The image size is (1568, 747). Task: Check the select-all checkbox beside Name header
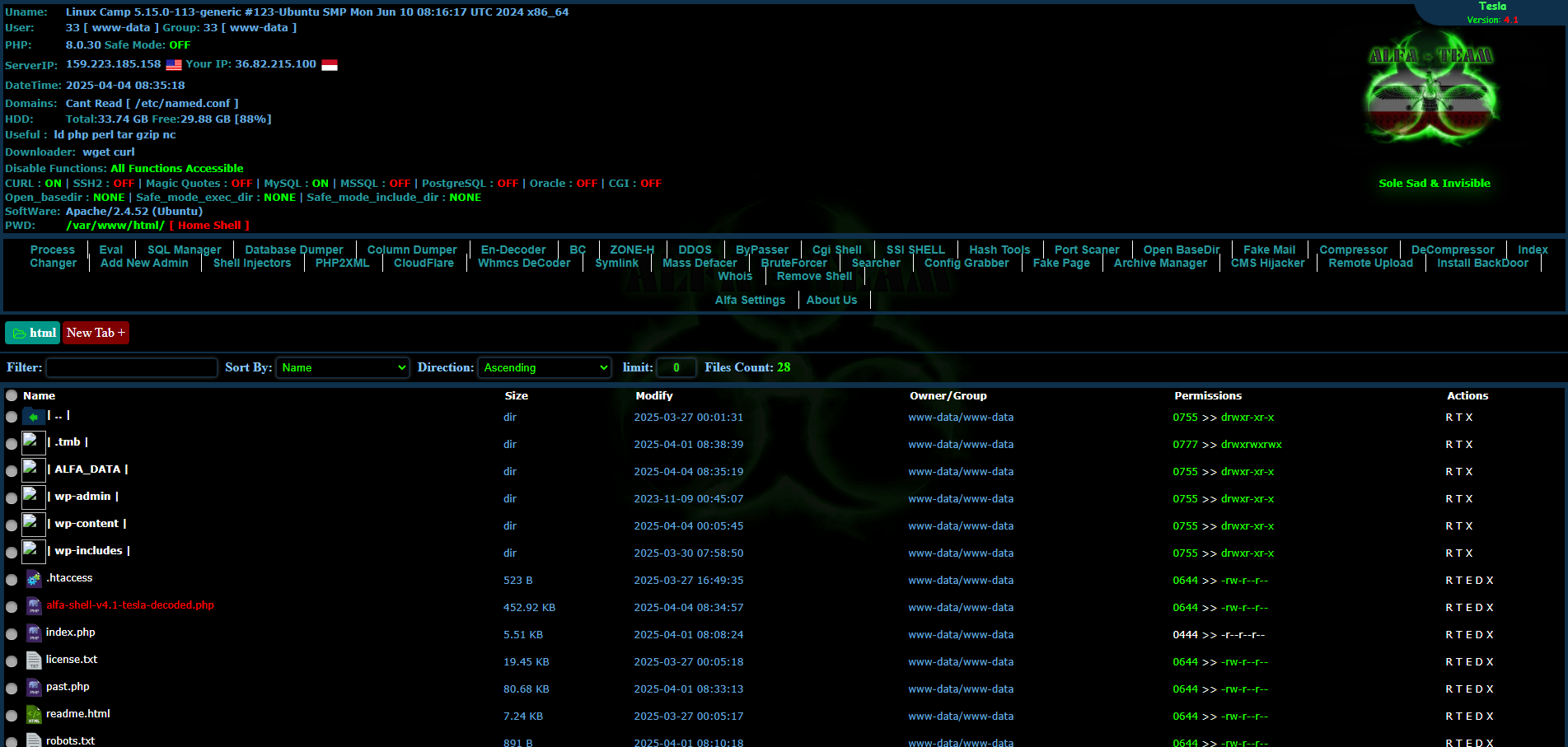(12, 396)
